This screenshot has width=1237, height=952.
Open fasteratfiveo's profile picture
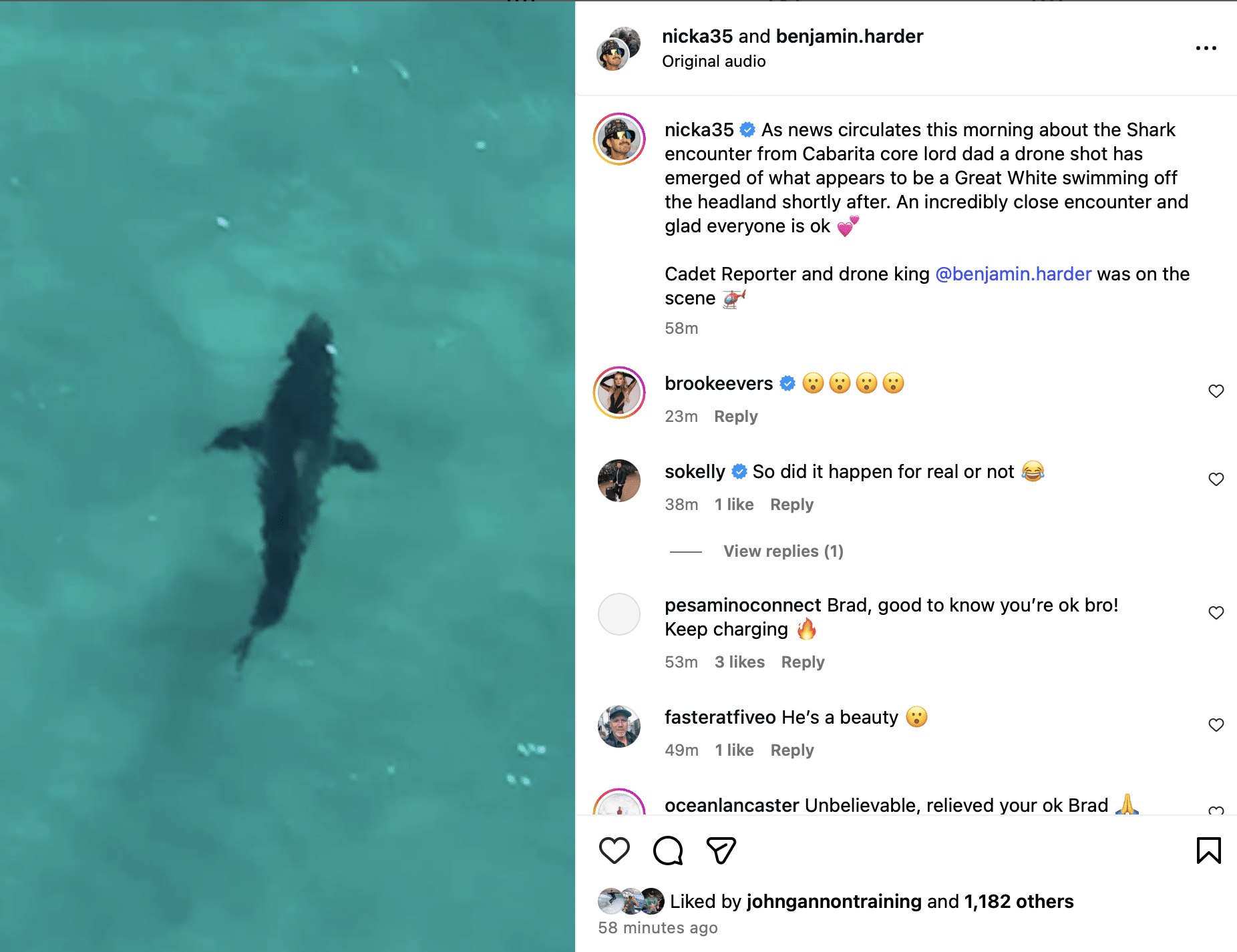pos(619,726)
